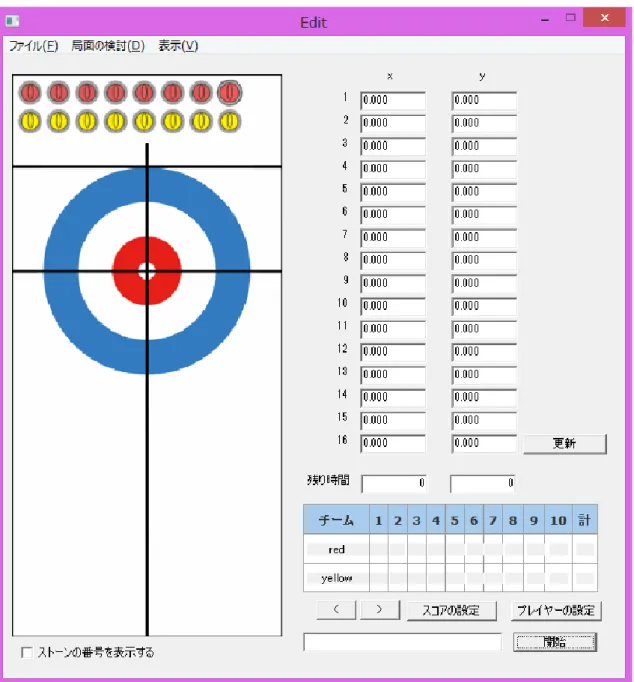
Task: Click the 更新 button
Action: point(564,444)
